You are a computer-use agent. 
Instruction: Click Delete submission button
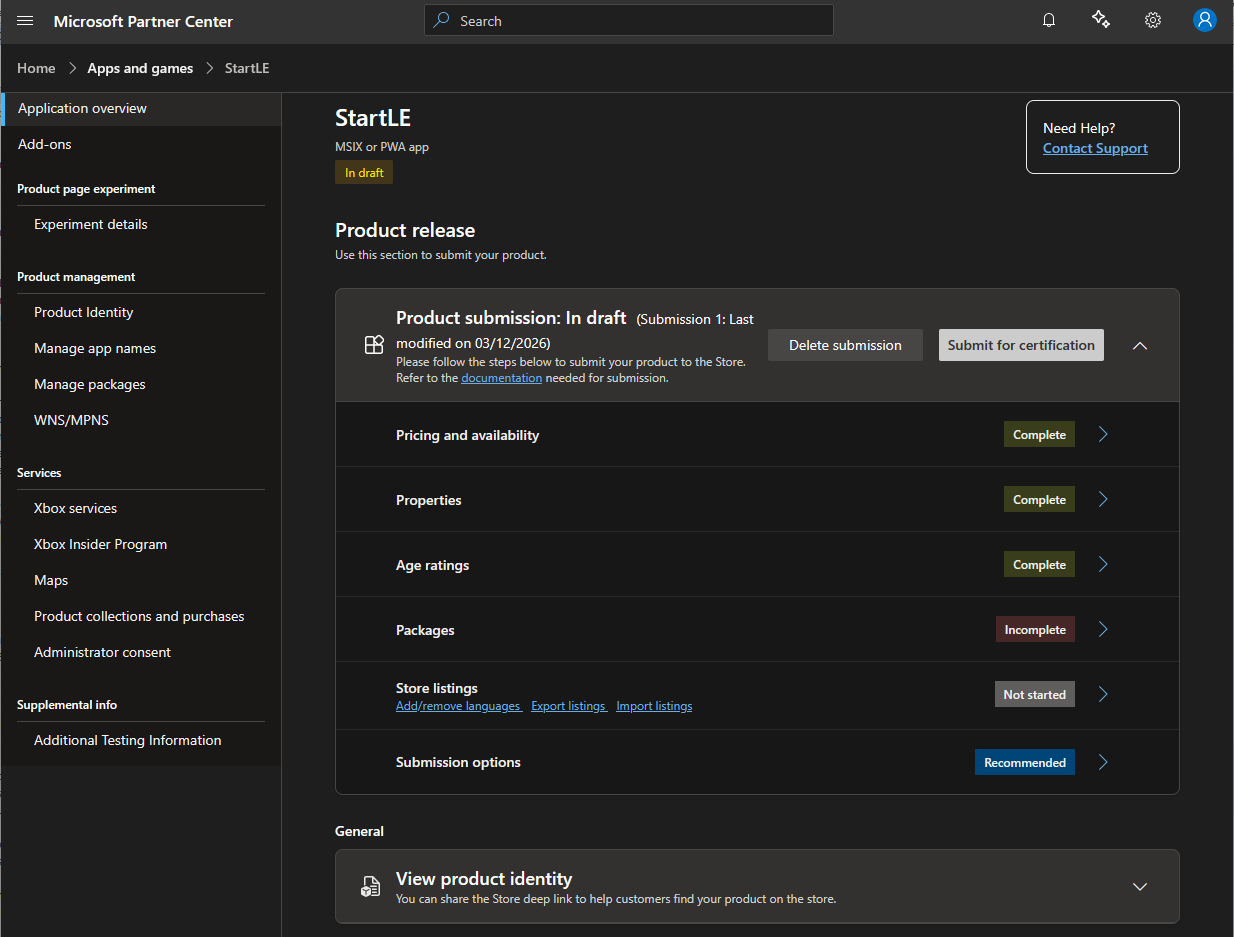click(x=845, y=345)
